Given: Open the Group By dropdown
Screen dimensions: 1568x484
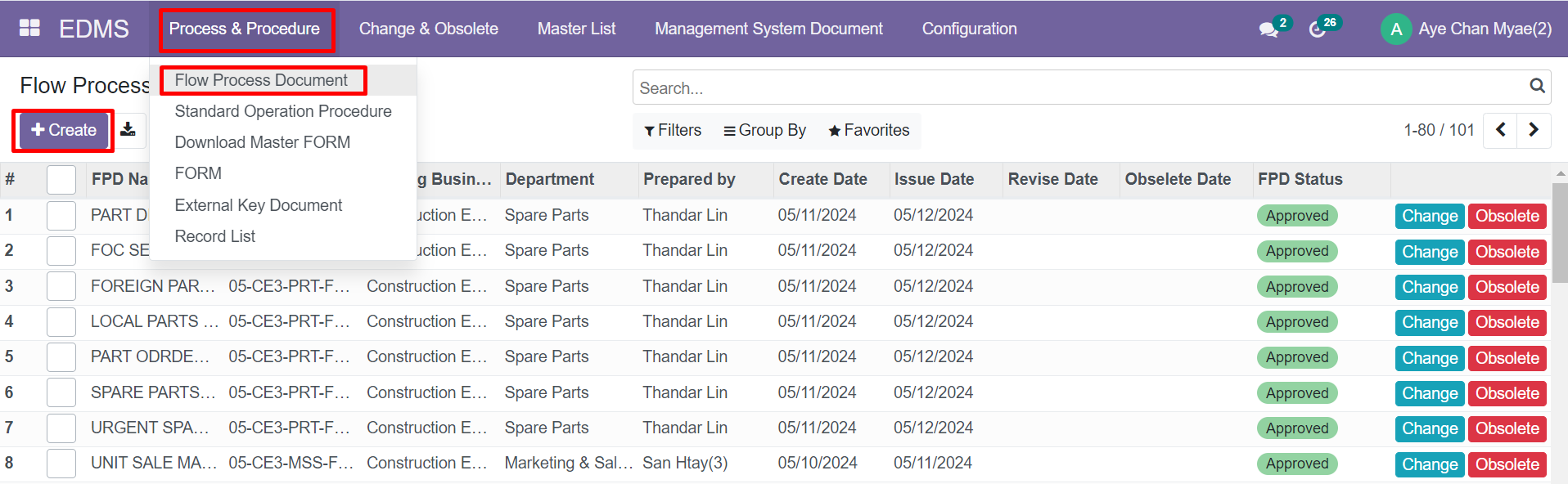Looking at the screenshot, I should pyautogui.click(x=764, y=130).
